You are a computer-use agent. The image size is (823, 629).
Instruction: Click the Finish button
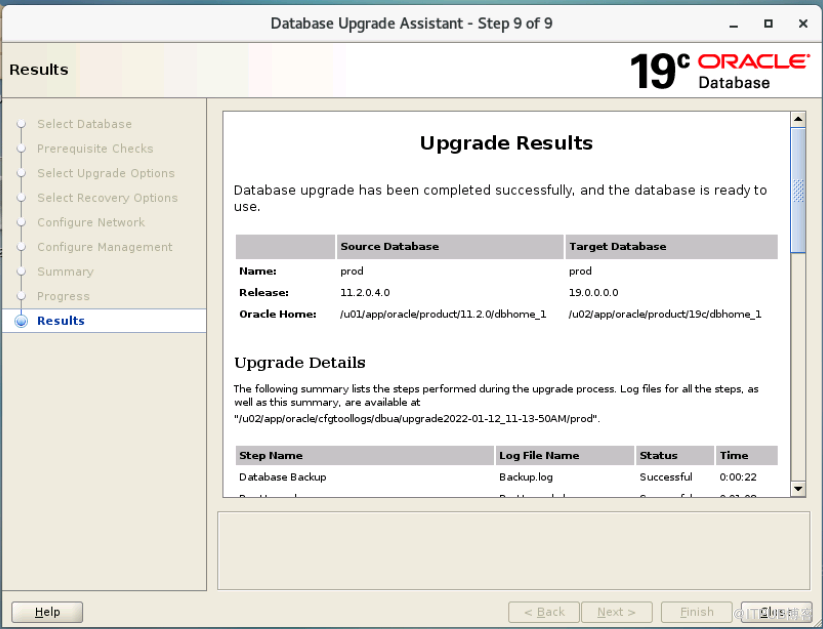(696, 612)
